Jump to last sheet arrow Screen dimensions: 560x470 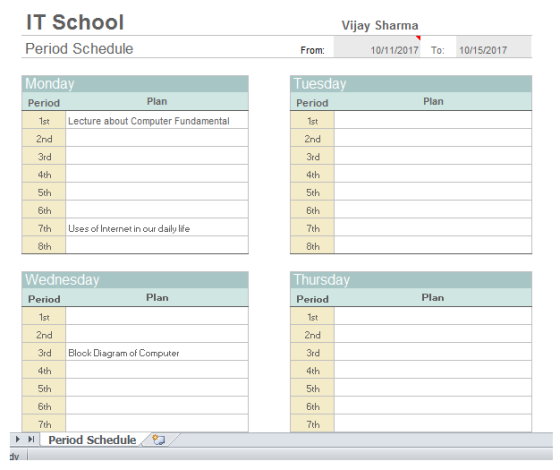tap(31, 439)
